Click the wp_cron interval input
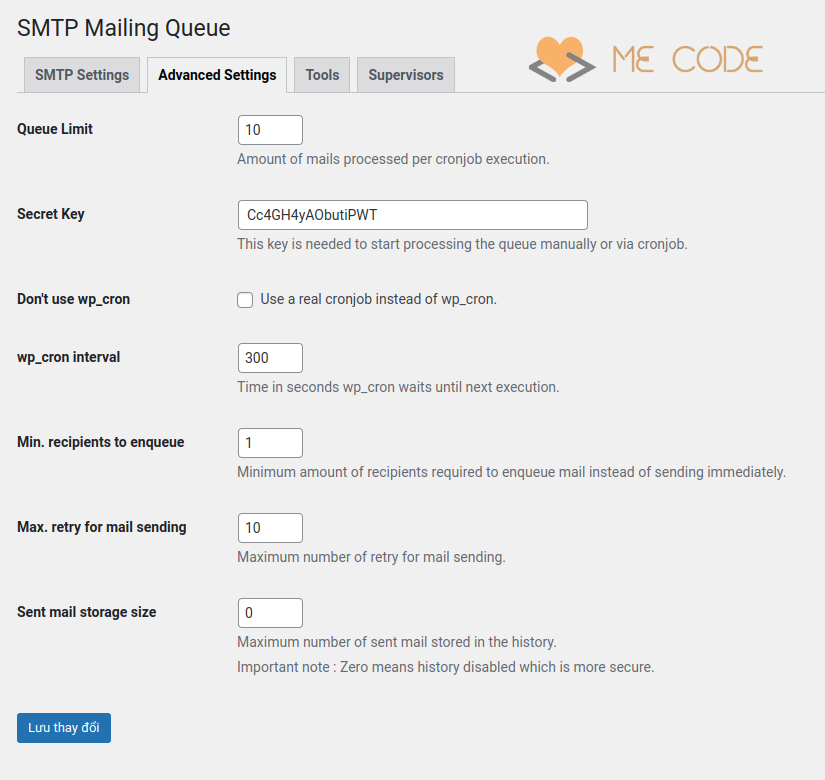The width and height of the screenshot is (825, 780). 270,358
